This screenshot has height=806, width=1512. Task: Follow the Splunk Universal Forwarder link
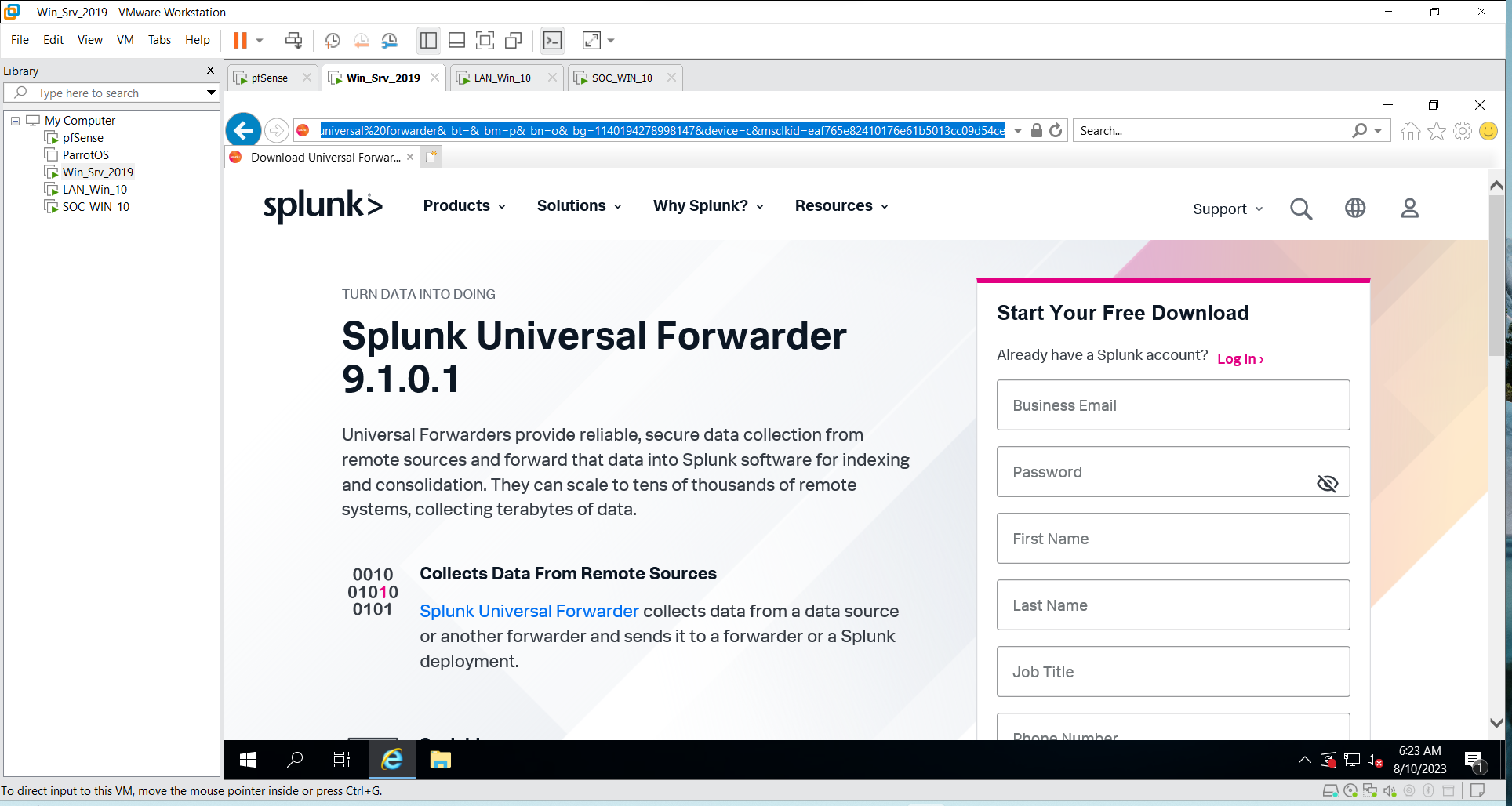pyautogui.click(x=529, y=611)
